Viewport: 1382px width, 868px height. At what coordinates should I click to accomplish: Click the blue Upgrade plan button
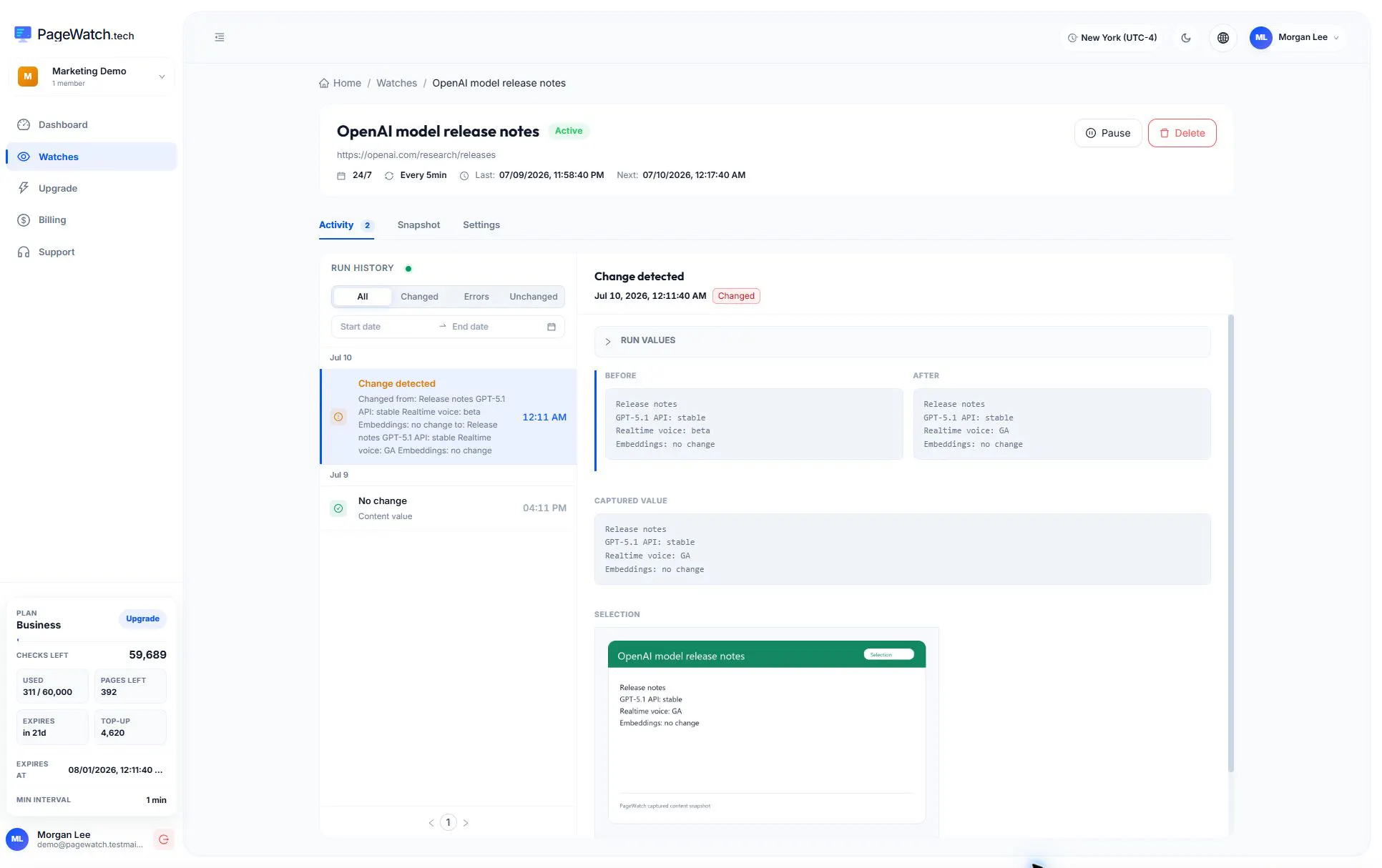tap(142, 619)
